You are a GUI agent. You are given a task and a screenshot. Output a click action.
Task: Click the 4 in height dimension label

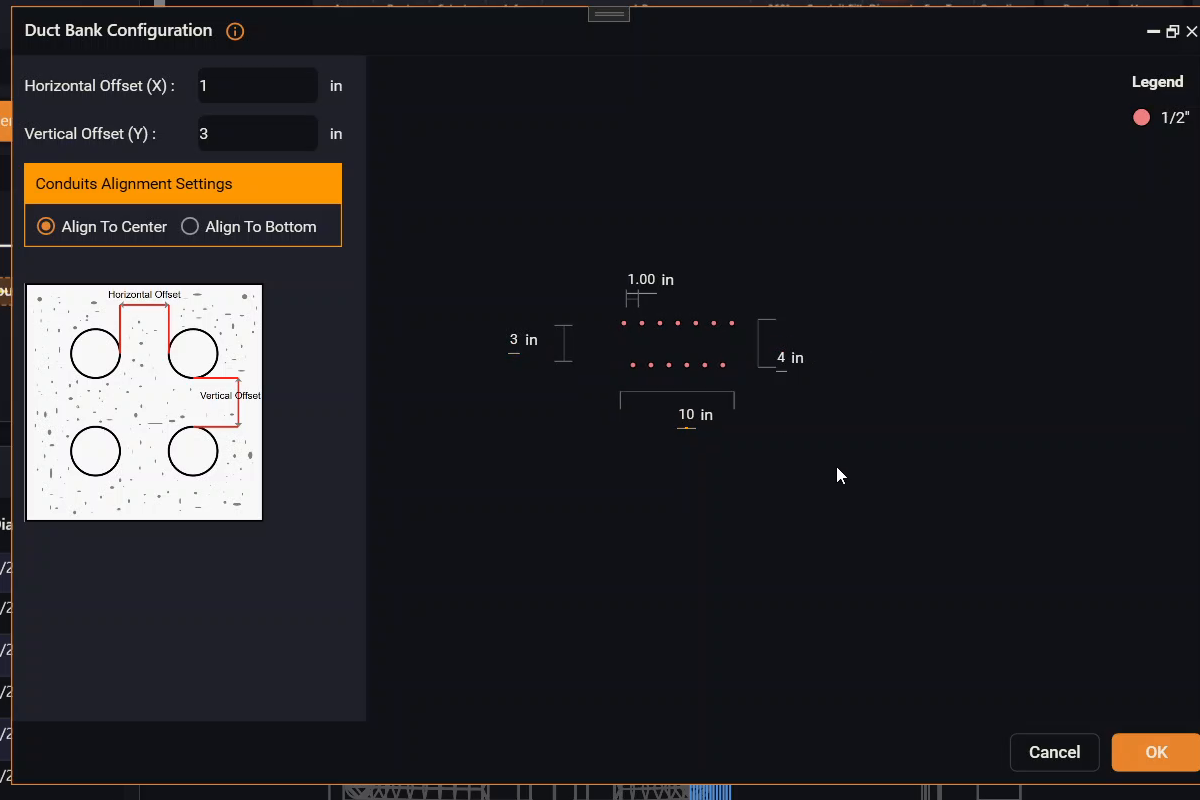tap(790, 358)
